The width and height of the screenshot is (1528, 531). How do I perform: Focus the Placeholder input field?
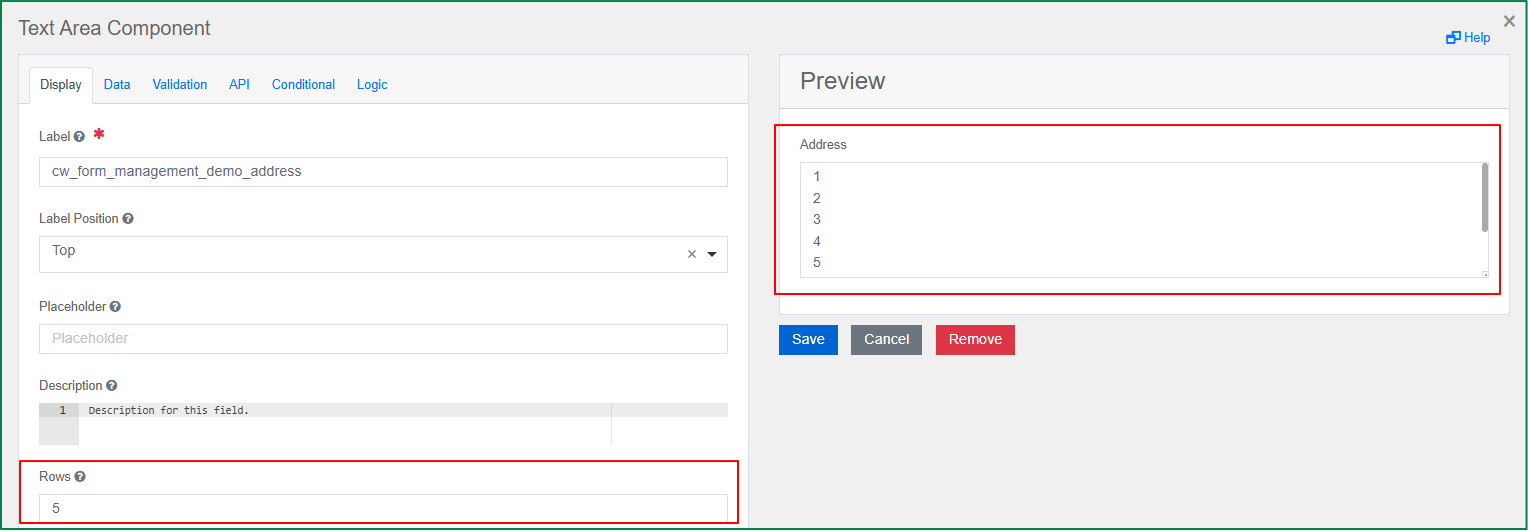click(x=383, y=339)
